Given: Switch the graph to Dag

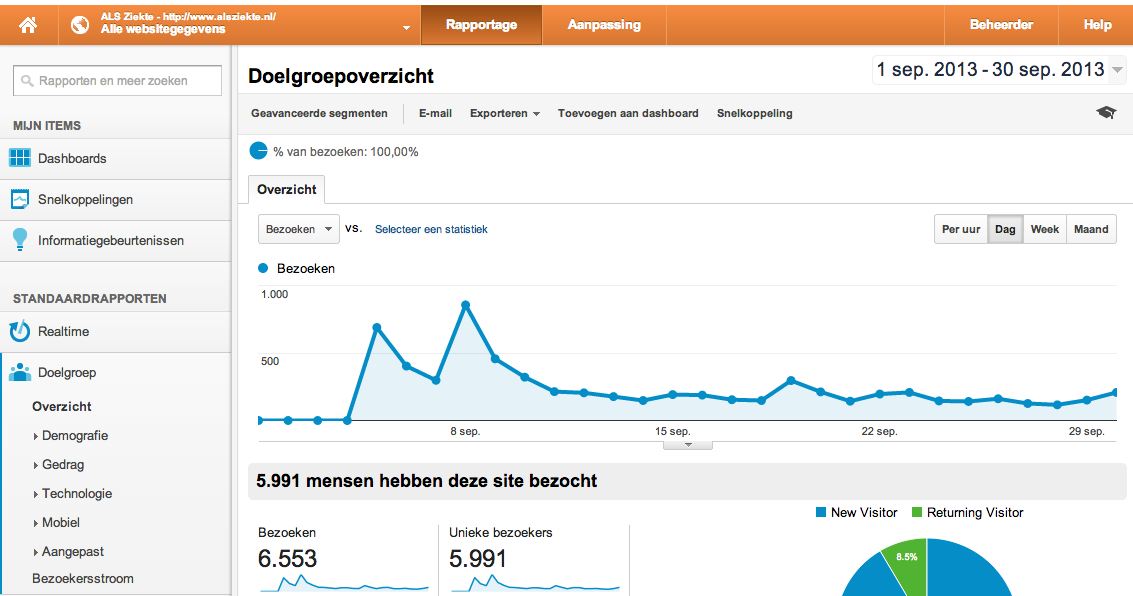Looking at the screenshot, I should point(1005,229).
